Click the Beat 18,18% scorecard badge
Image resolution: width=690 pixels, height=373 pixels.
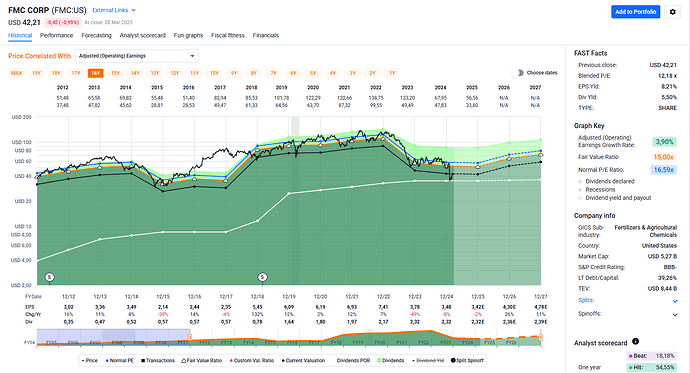coord(651,355)
